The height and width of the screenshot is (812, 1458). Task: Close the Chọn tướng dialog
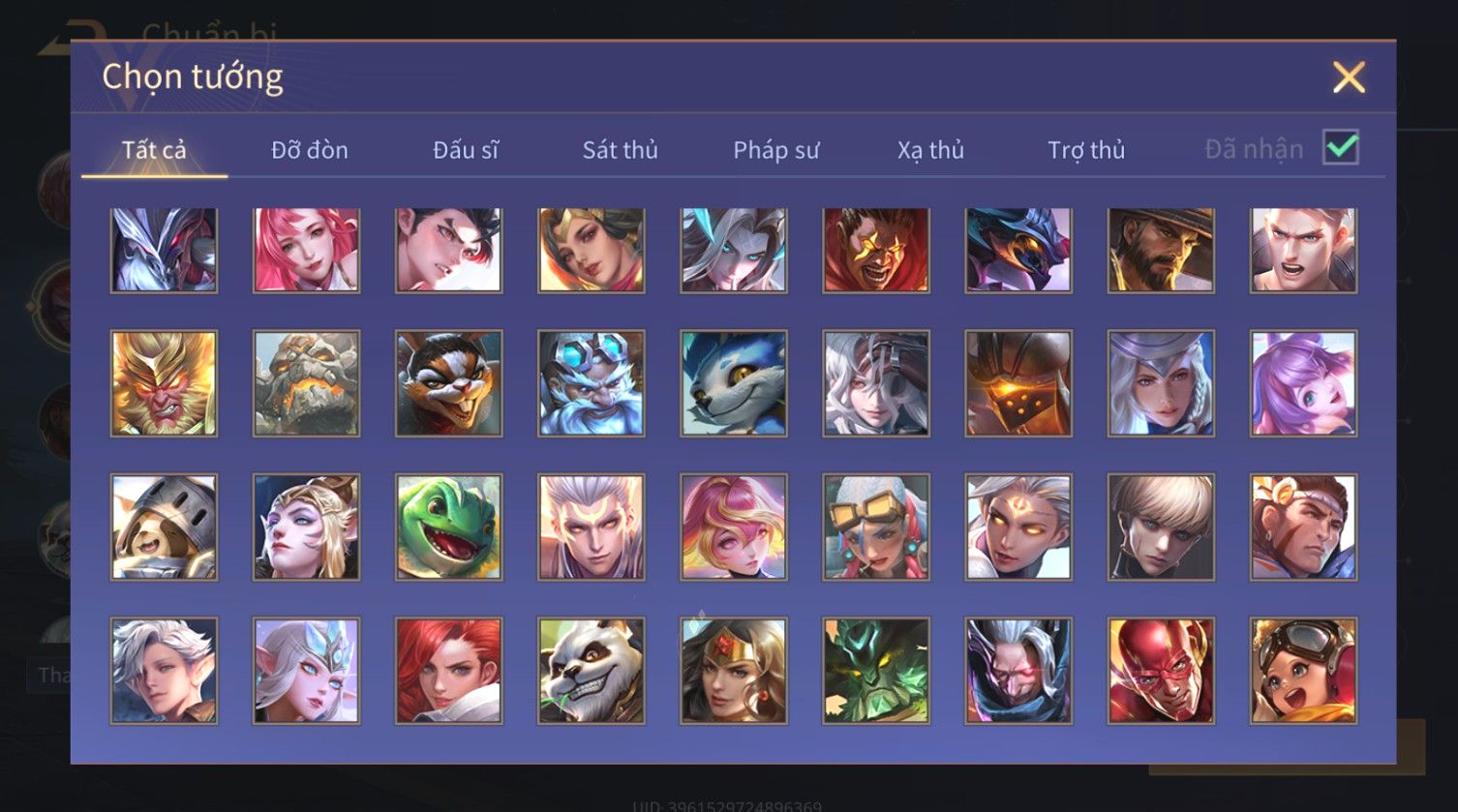[x=1349, y=77]
